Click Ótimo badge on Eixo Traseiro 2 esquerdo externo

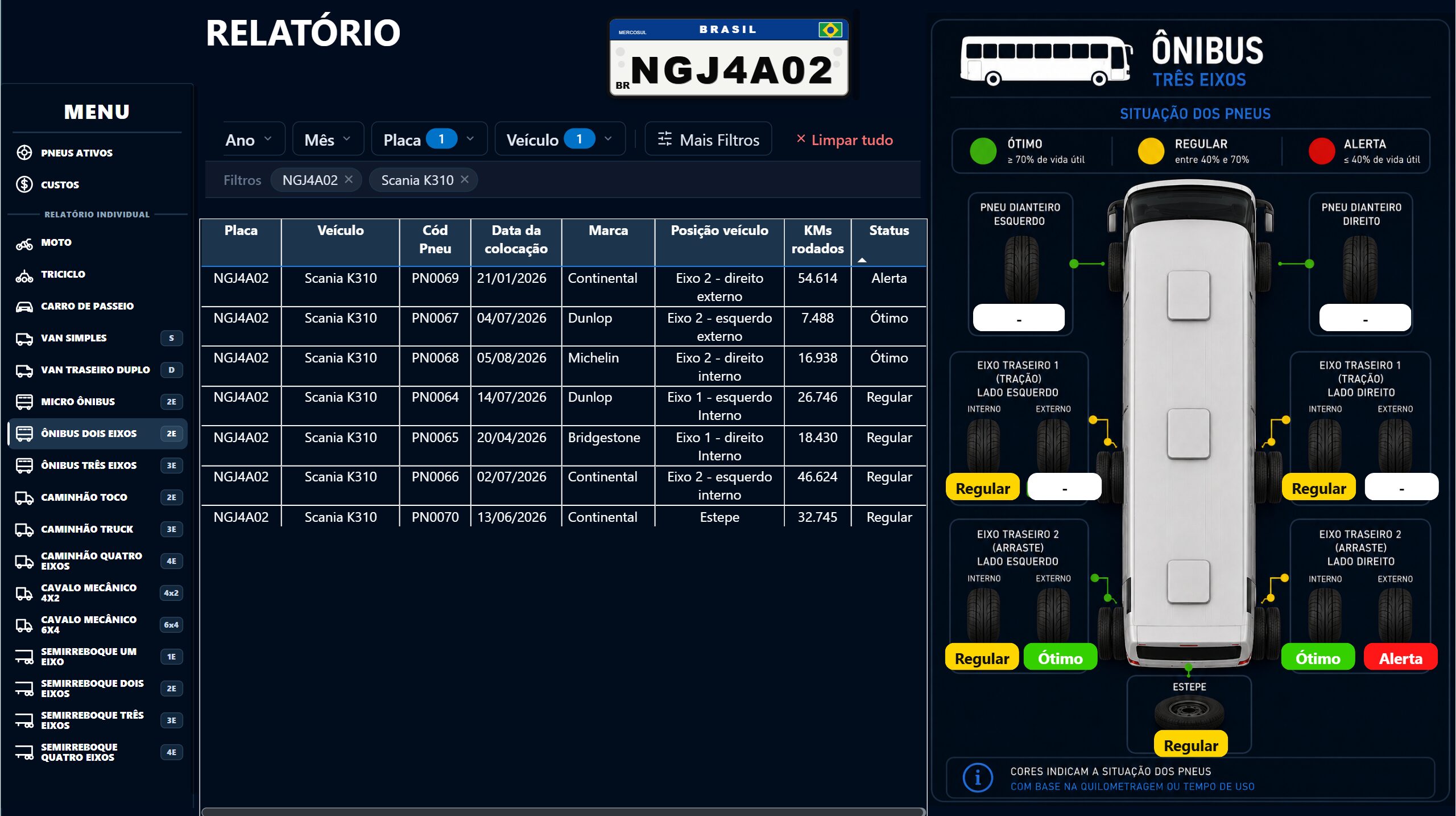[x=1061, y=658]
